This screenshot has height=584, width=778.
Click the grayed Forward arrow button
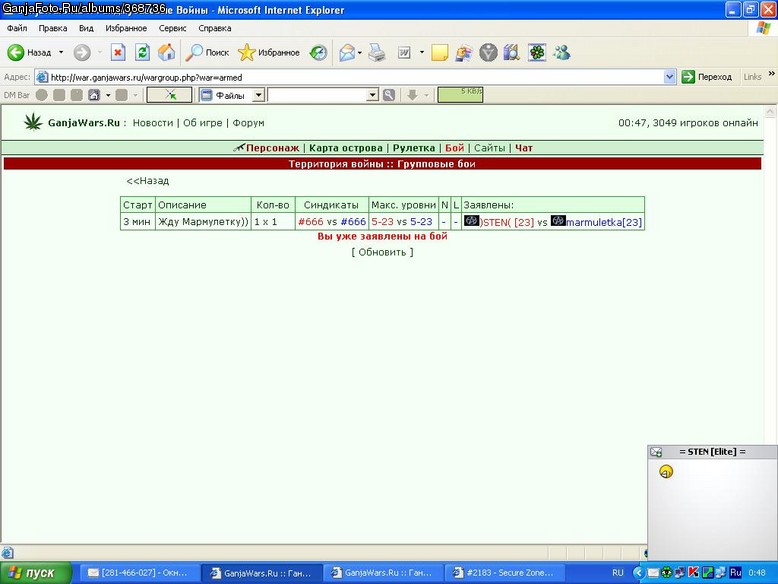tap(82, 52)
